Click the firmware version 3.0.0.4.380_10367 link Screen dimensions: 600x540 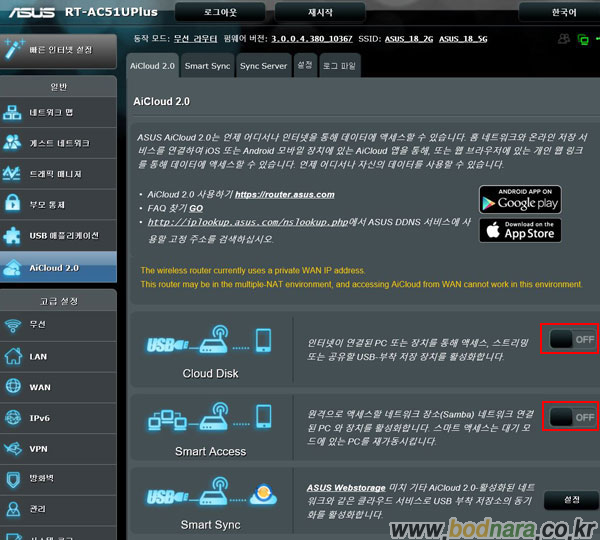(312, 39)
